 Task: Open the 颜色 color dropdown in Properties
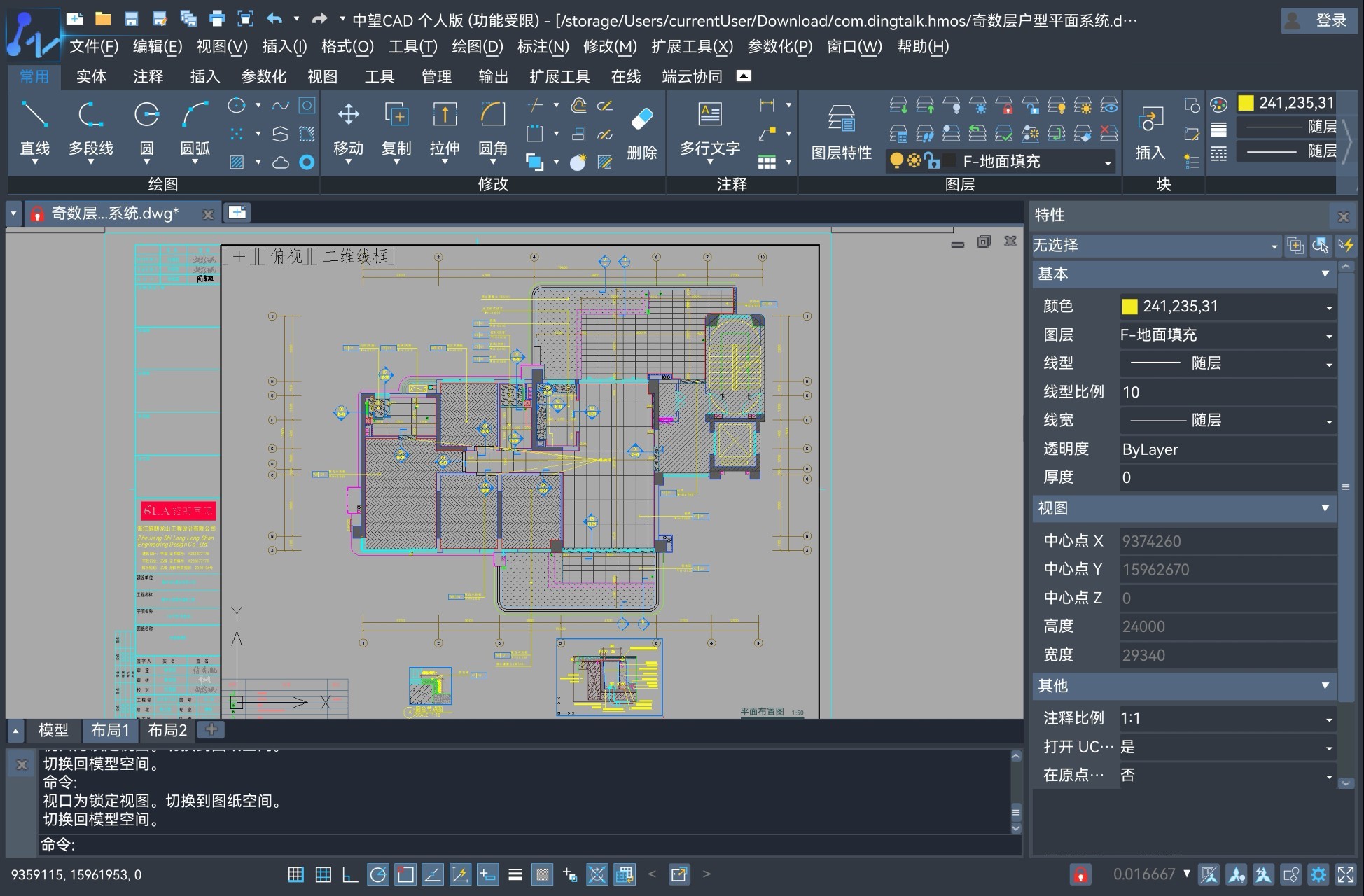click(1328, 307)
